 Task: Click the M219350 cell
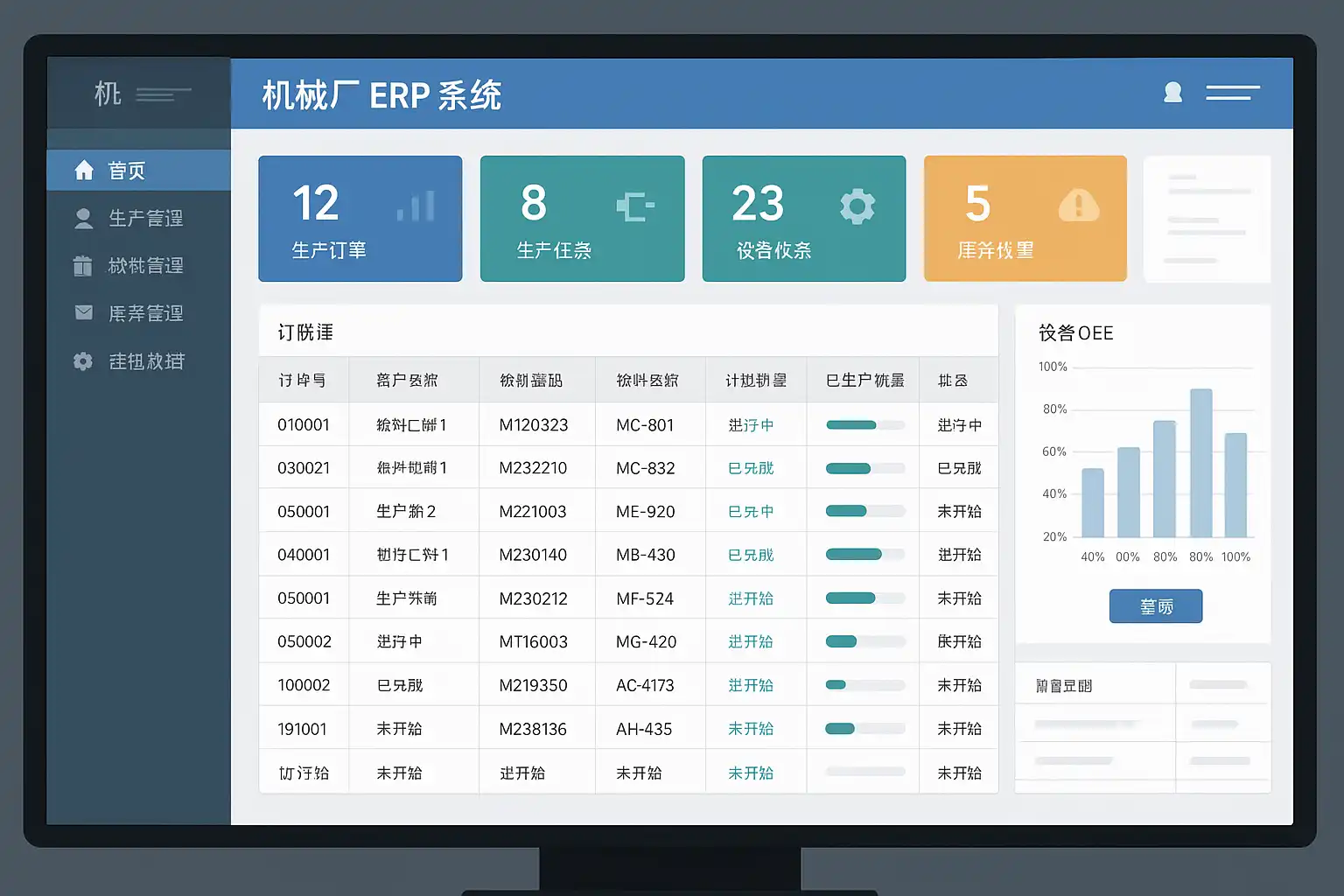[534, 685]
